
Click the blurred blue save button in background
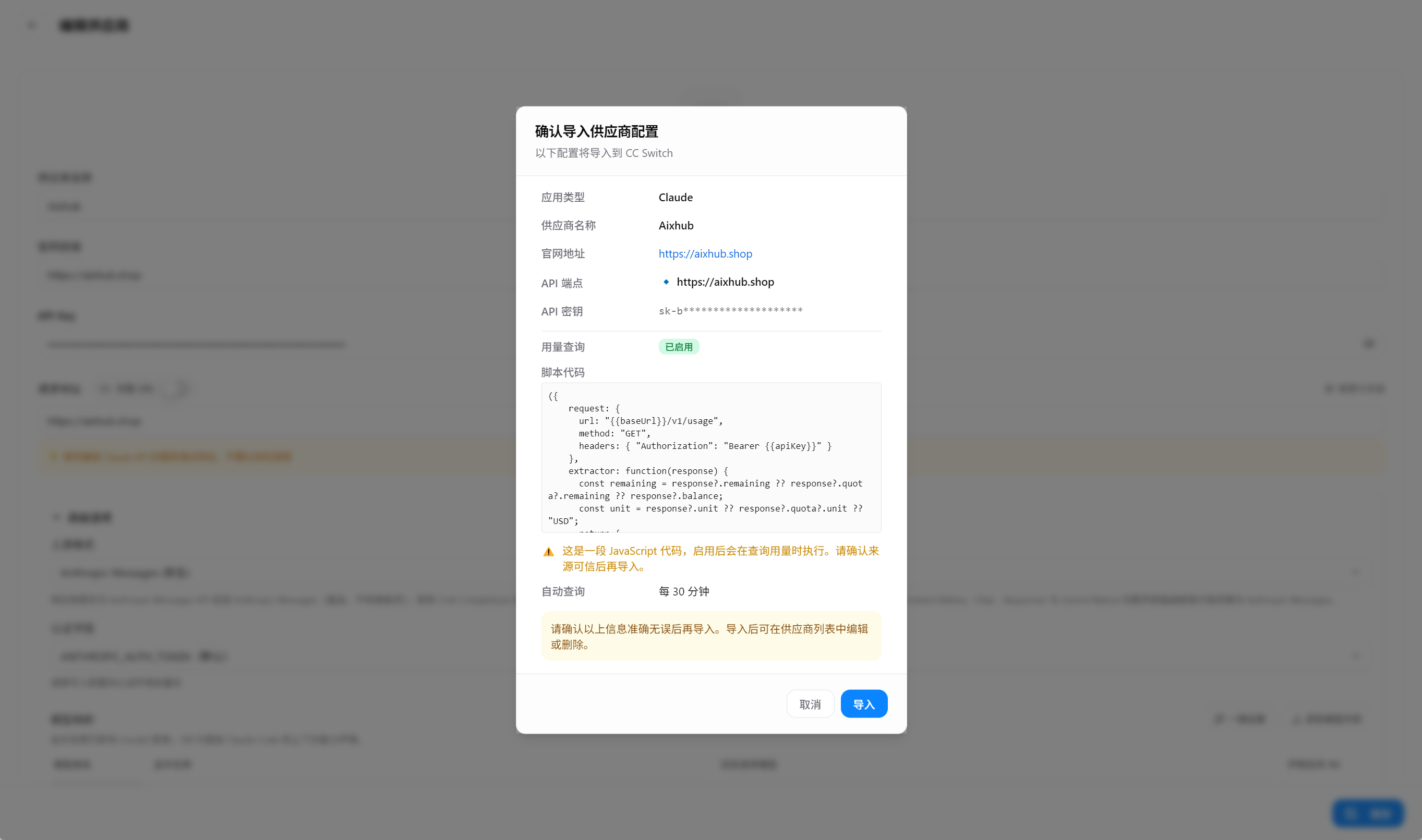[x=1368, y=813]
